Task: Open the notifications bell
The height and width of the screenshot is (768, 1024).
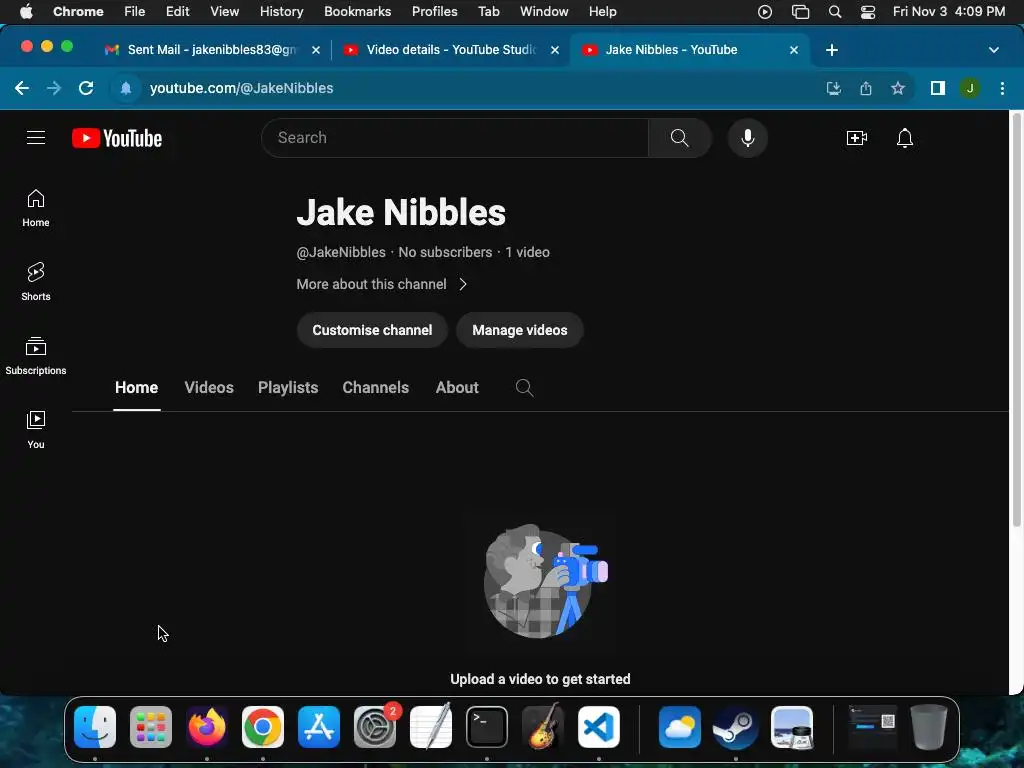Action: click(x=904, y=138)
